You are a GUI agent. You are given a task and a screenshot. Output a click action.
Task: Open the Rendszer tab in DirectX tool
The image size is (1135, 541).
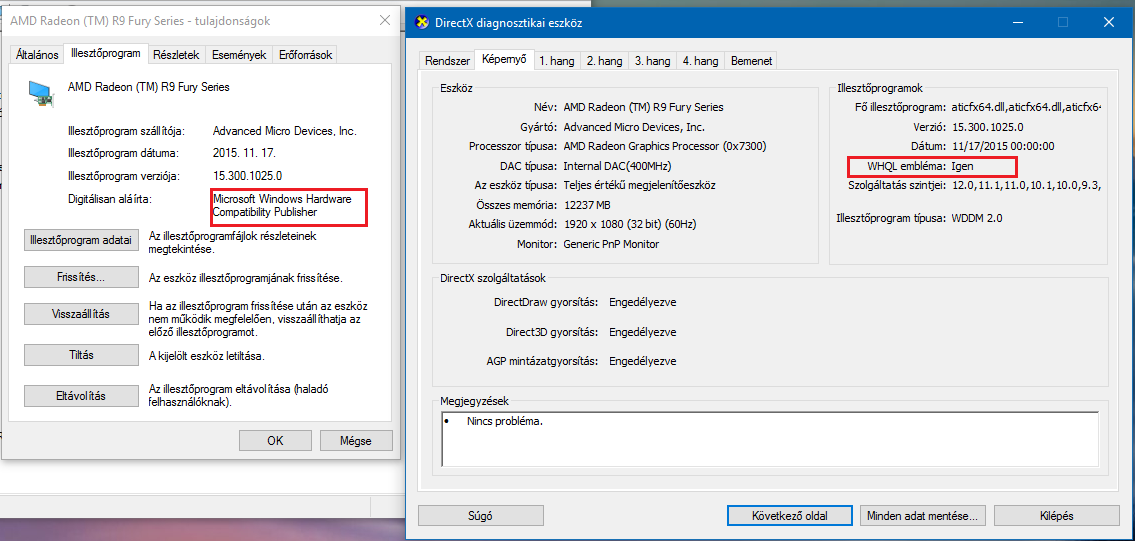(x=447, y=61)
